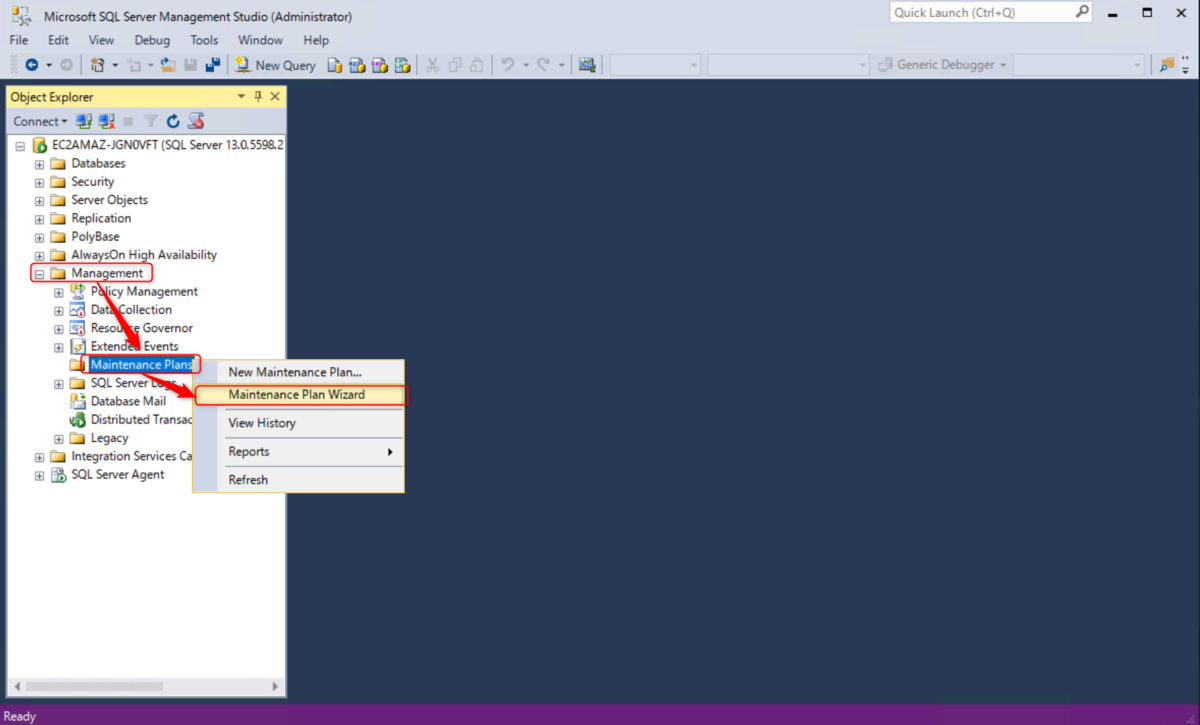Image resolution: width=1200 pixels, height=725 pixels.
Task: Open the Tools menu
Action: pos(204,40)
